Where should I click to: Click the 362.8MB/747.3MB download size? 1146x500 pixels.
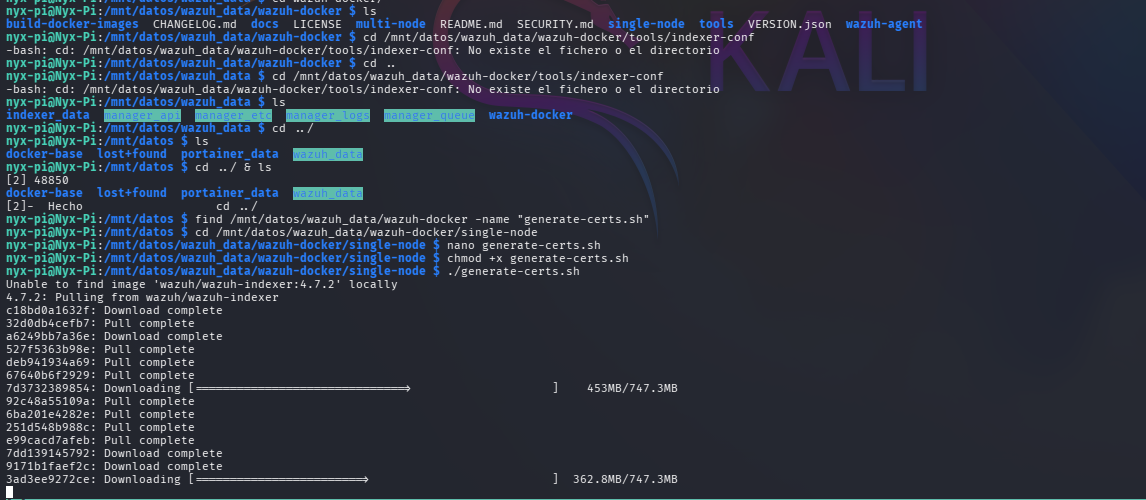click(625, 480)
